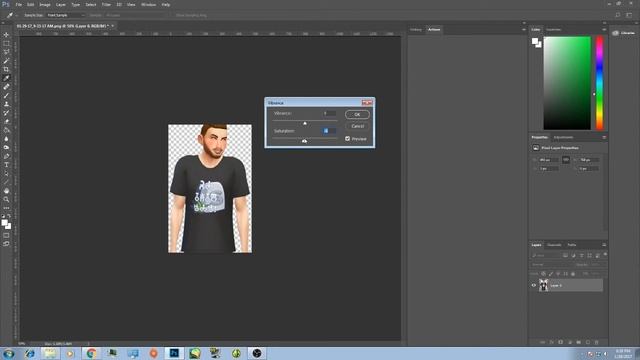The image size is (640, 360).
Task: Toggle the pixel layer filter in Layers
Action: 565,256
